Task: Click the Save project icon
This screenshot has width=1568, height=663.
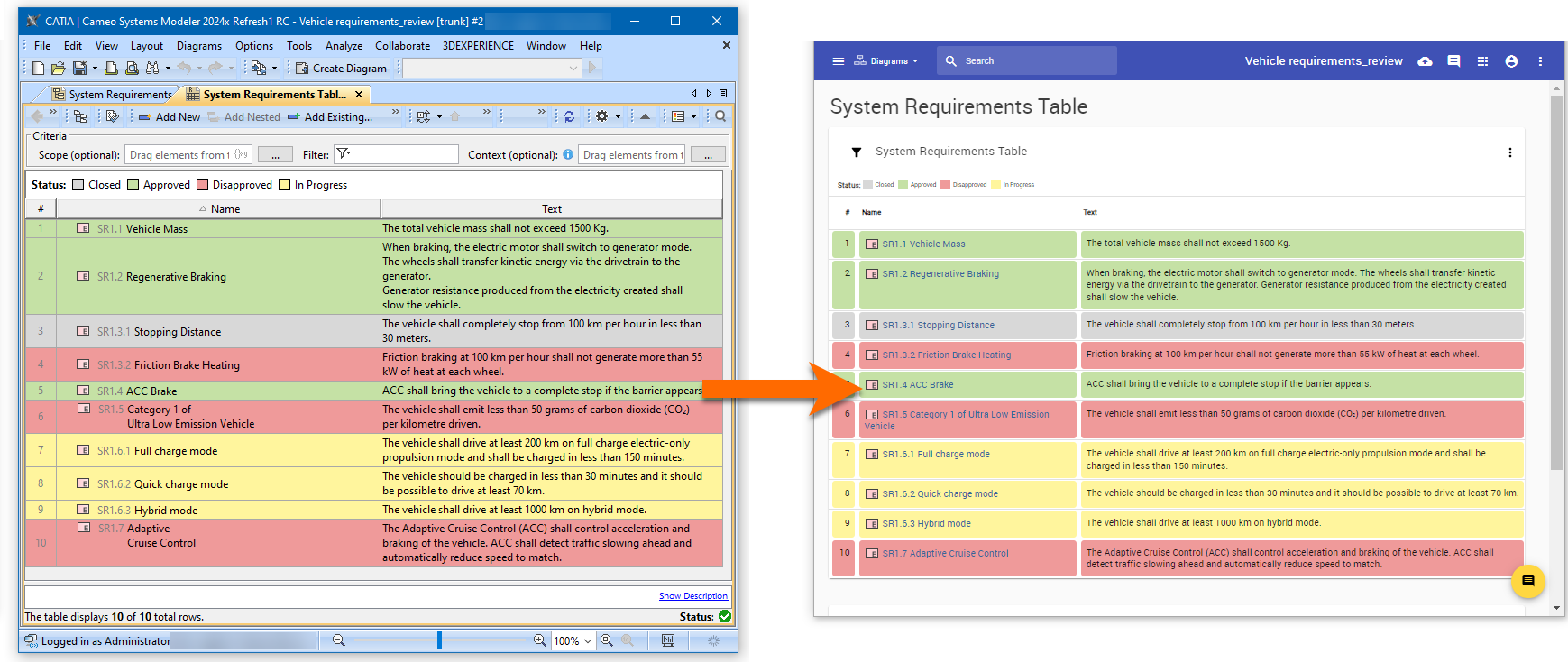Action: [x=79, y=69]
